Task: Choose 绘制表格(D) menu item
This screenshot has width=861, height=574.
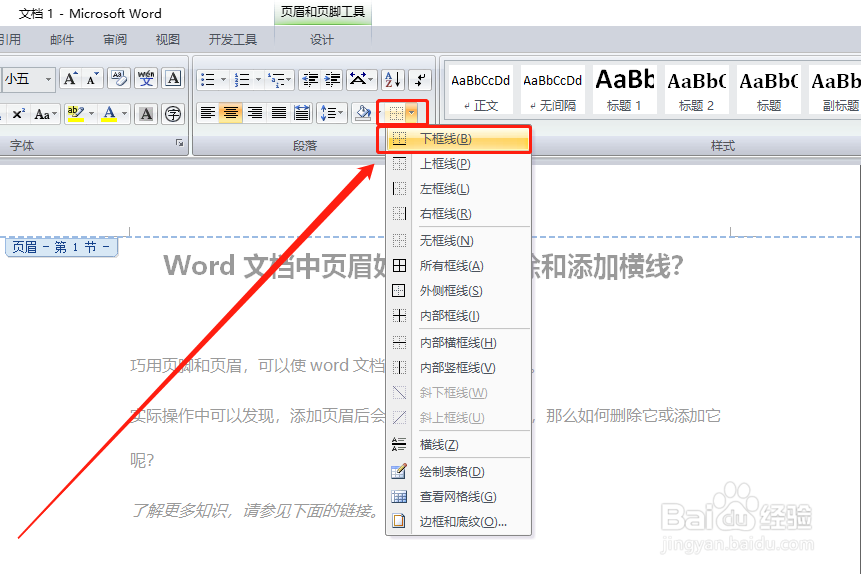Action: 458,472
